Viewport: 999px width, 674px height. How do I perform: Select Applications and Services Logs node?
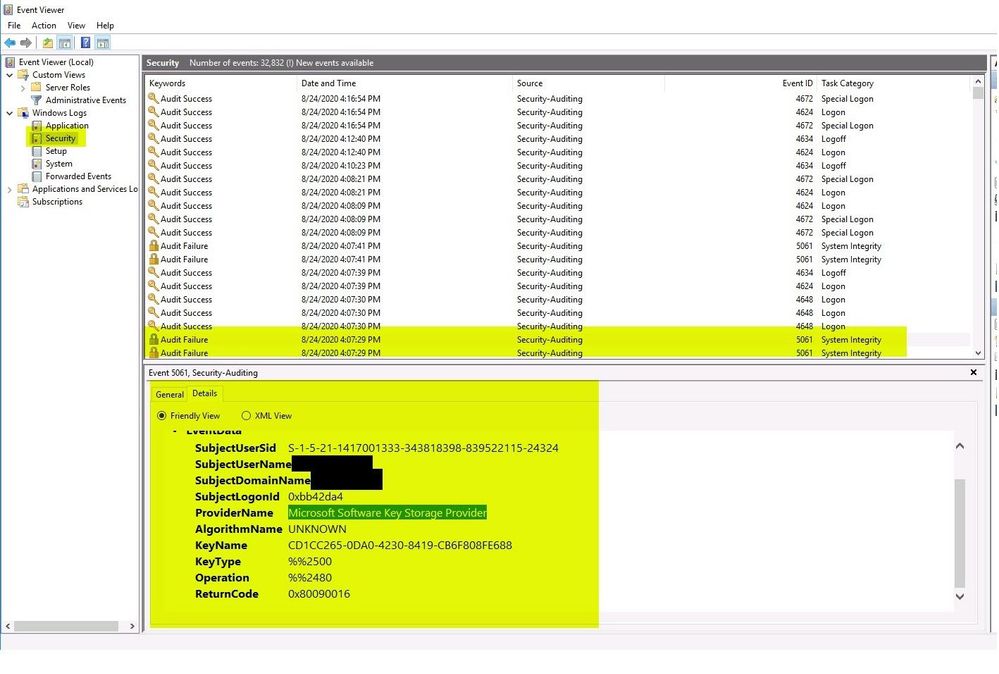(85, 189)
